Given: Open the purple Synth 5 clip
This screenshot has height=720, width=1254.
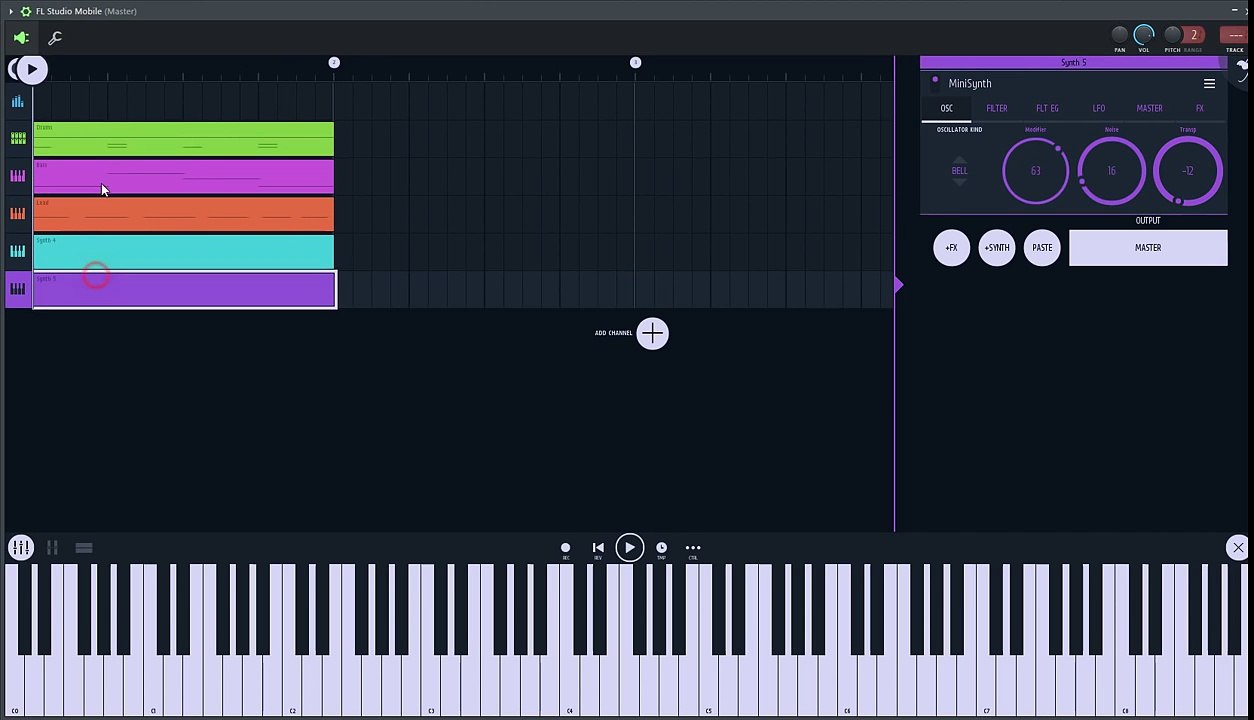Looking at the screenshot, I should [x=184, y=290].
